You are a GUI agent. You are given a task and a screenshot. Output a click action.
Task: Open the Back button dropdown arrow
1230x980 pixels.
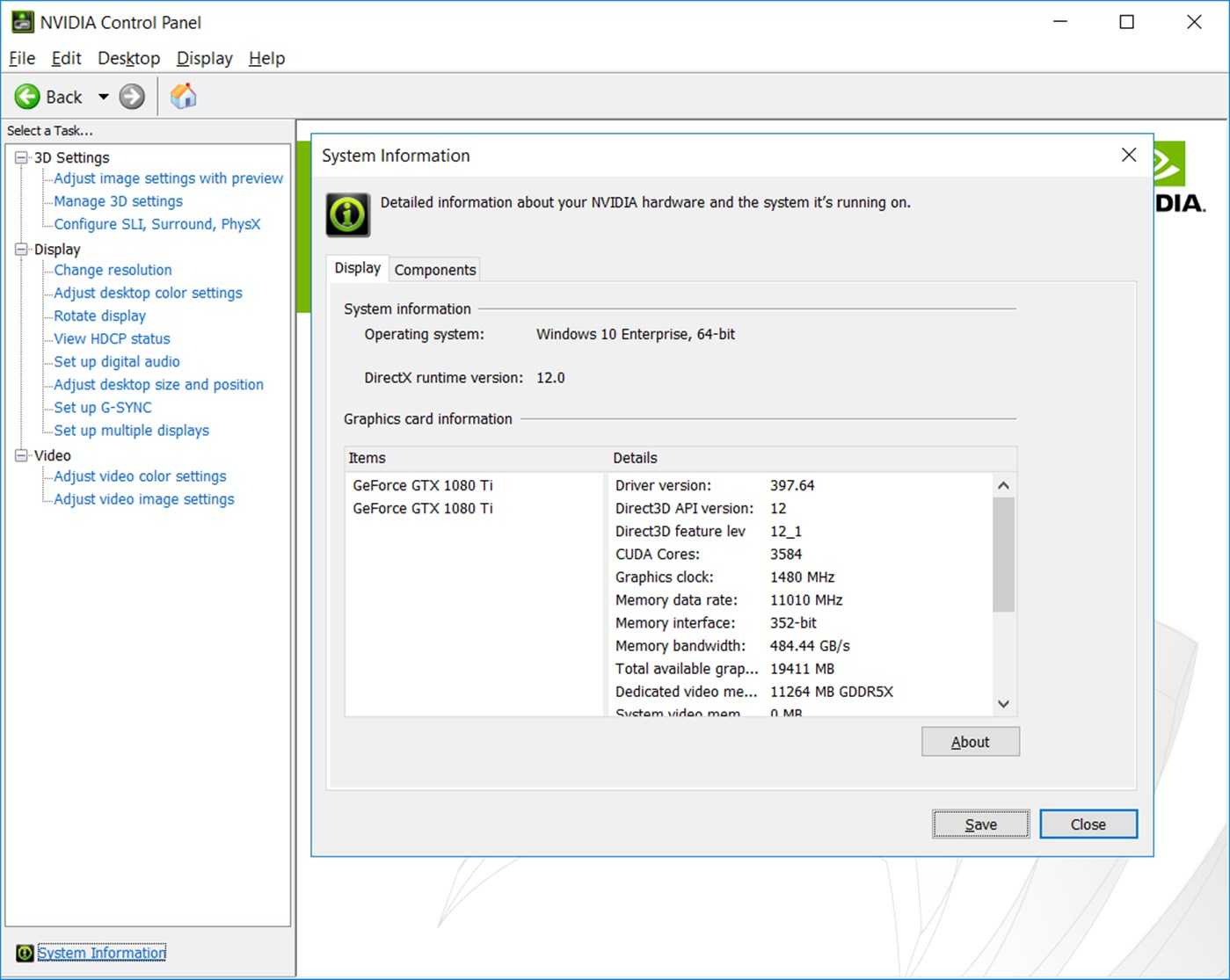point(102,97)
